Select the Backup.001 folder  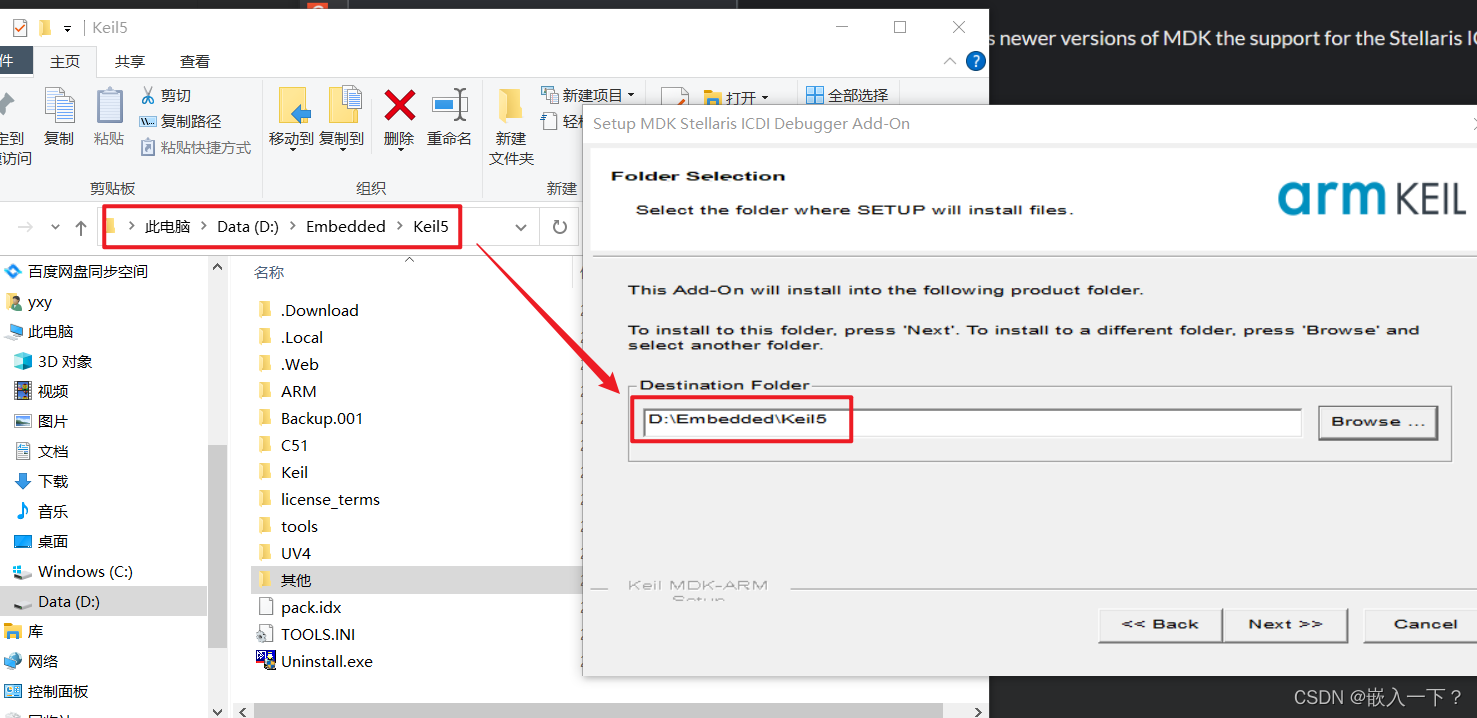pyautogui.click(x=322, y=418)
